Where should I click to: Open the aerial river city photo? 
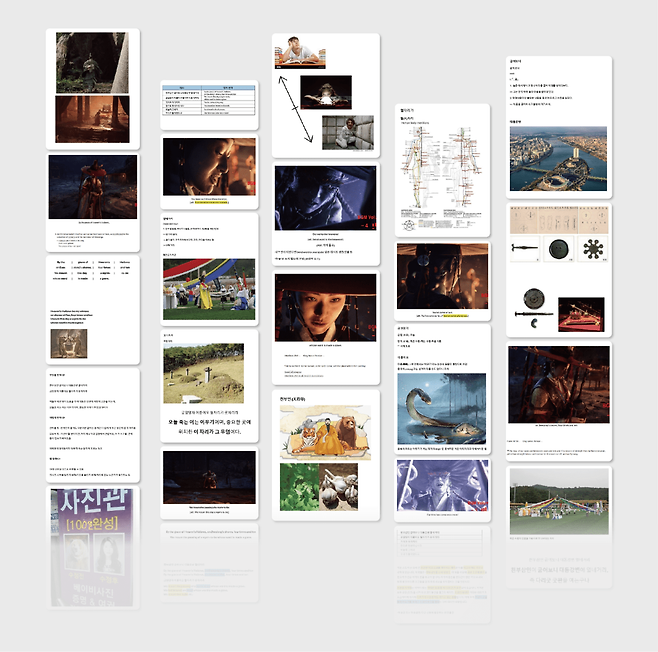click(558, 158)
